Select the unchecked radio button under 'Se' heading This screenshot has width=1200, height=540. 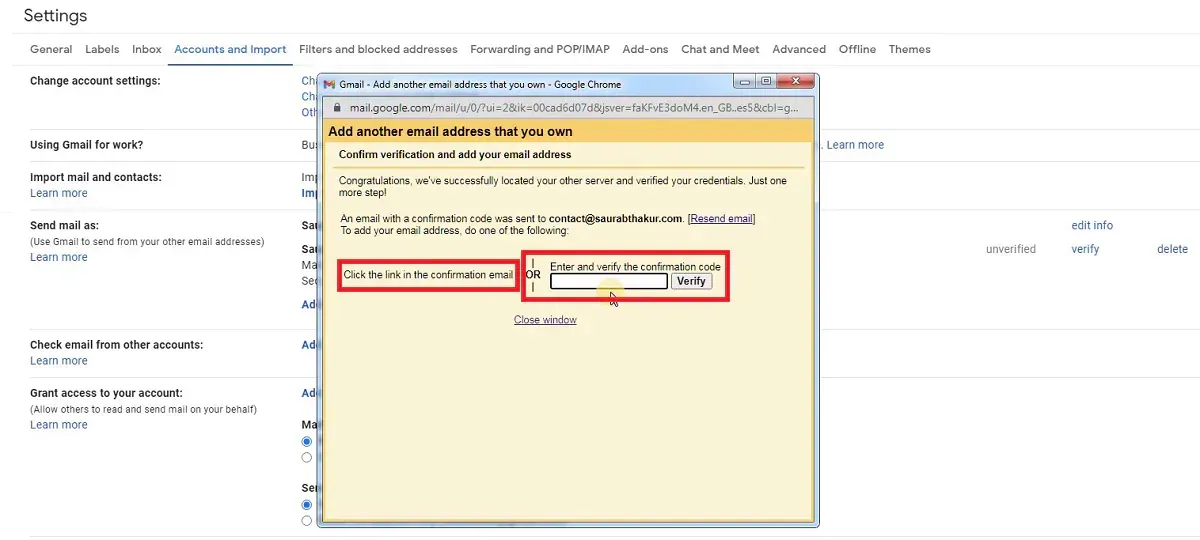point(307,520)
